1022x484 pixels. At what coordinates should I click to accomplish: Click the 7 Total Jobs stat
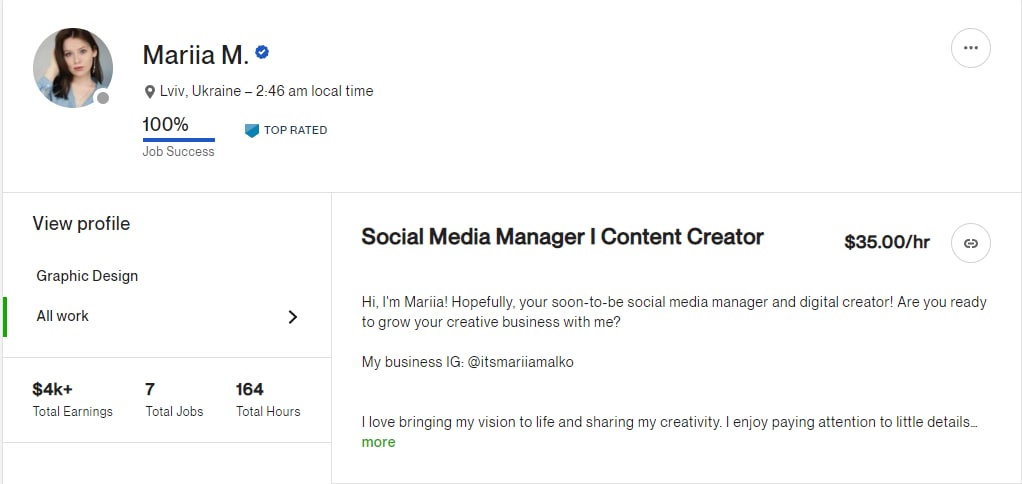(x=174, y=400)
